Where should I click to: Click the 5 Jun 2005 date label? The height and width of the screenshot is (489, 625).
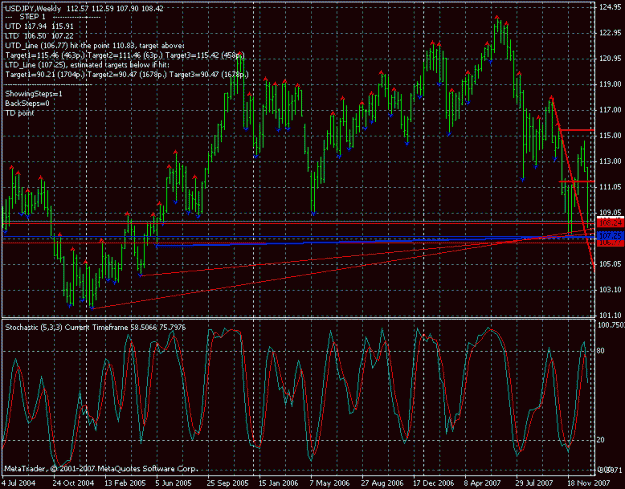pos(175,483)
